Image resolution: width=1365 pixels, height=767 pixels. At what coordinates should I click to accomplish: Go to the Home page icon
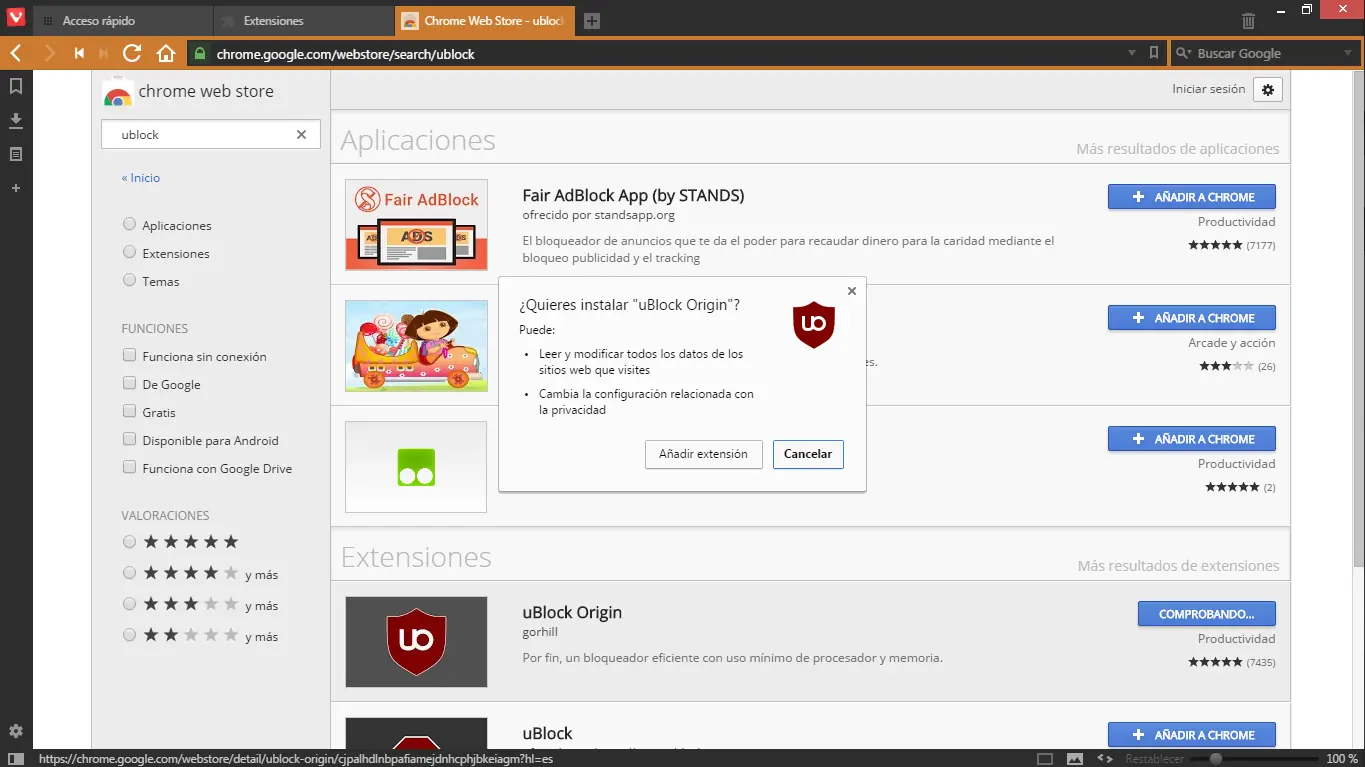click(166, 53)
